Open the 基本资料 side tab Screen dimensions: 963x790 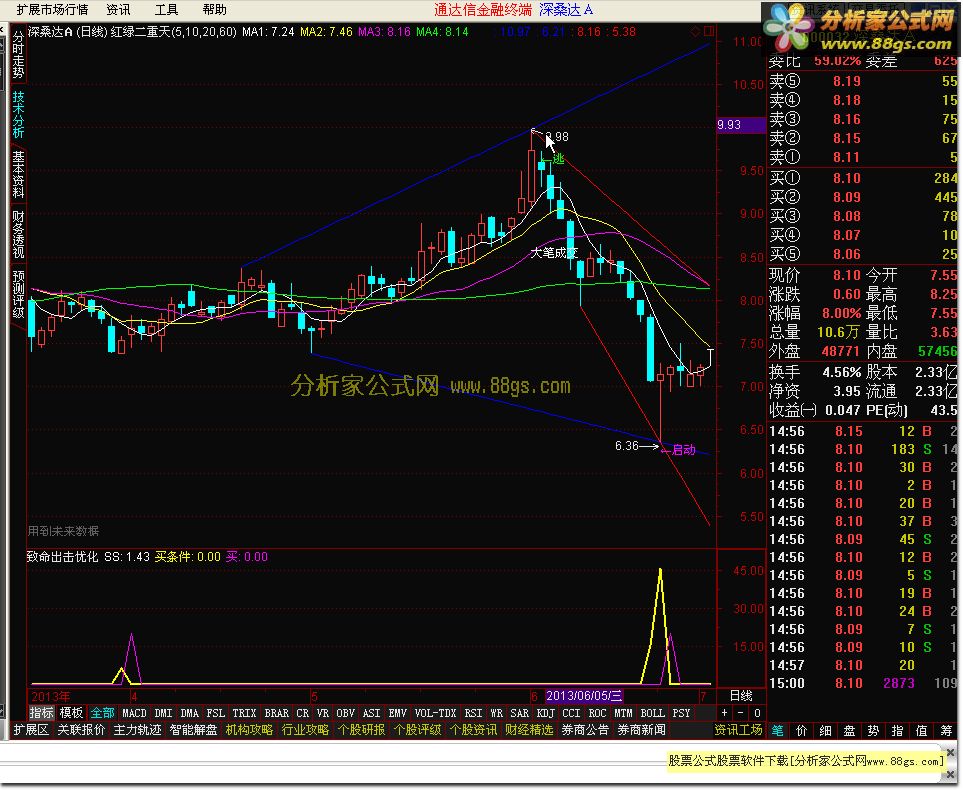click(18, 174)
